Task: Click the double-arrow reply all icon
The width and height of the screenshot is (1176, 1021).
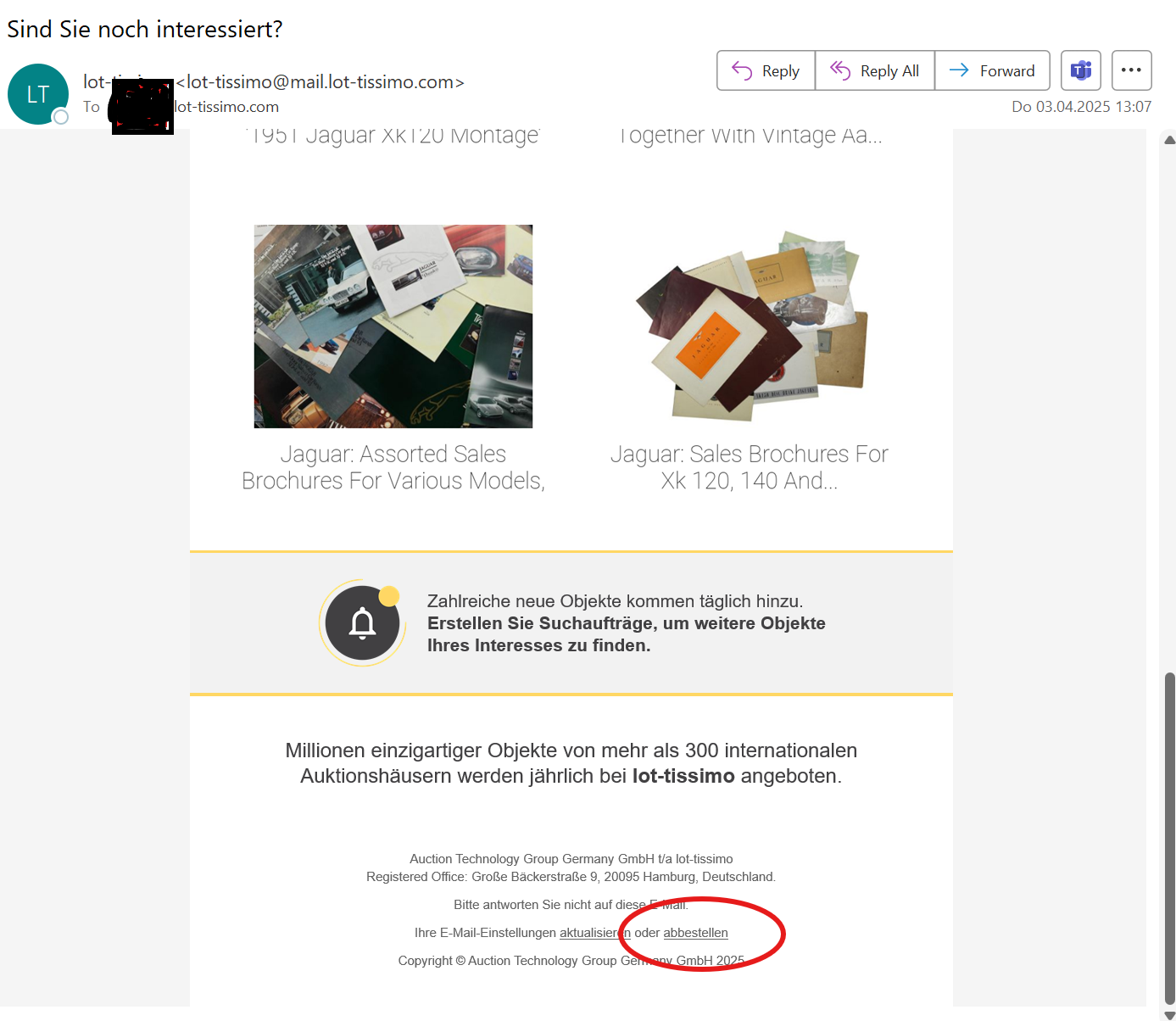Action: (839, 70)
